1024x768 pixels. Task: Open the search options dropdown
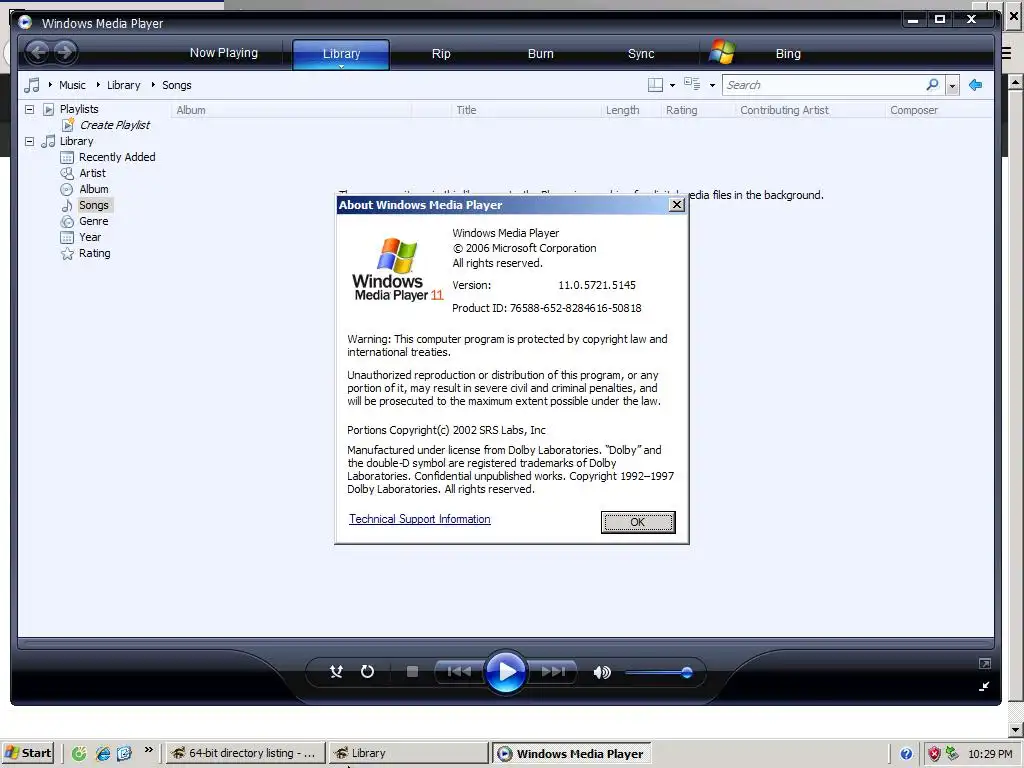[952, 86]
